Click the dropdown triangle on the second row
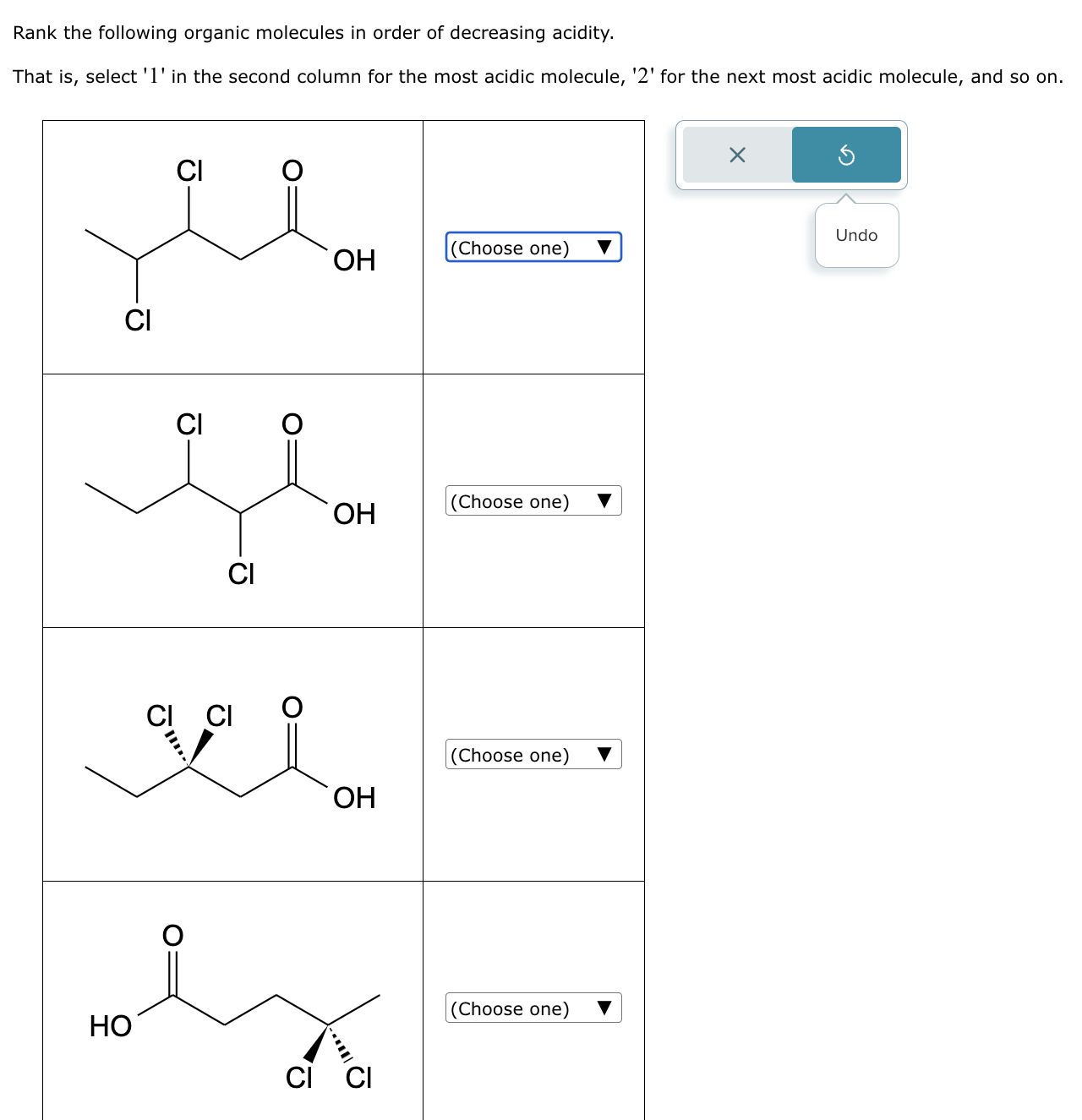This screenshot has width=1082, height=1120. [x=605, y=500]
